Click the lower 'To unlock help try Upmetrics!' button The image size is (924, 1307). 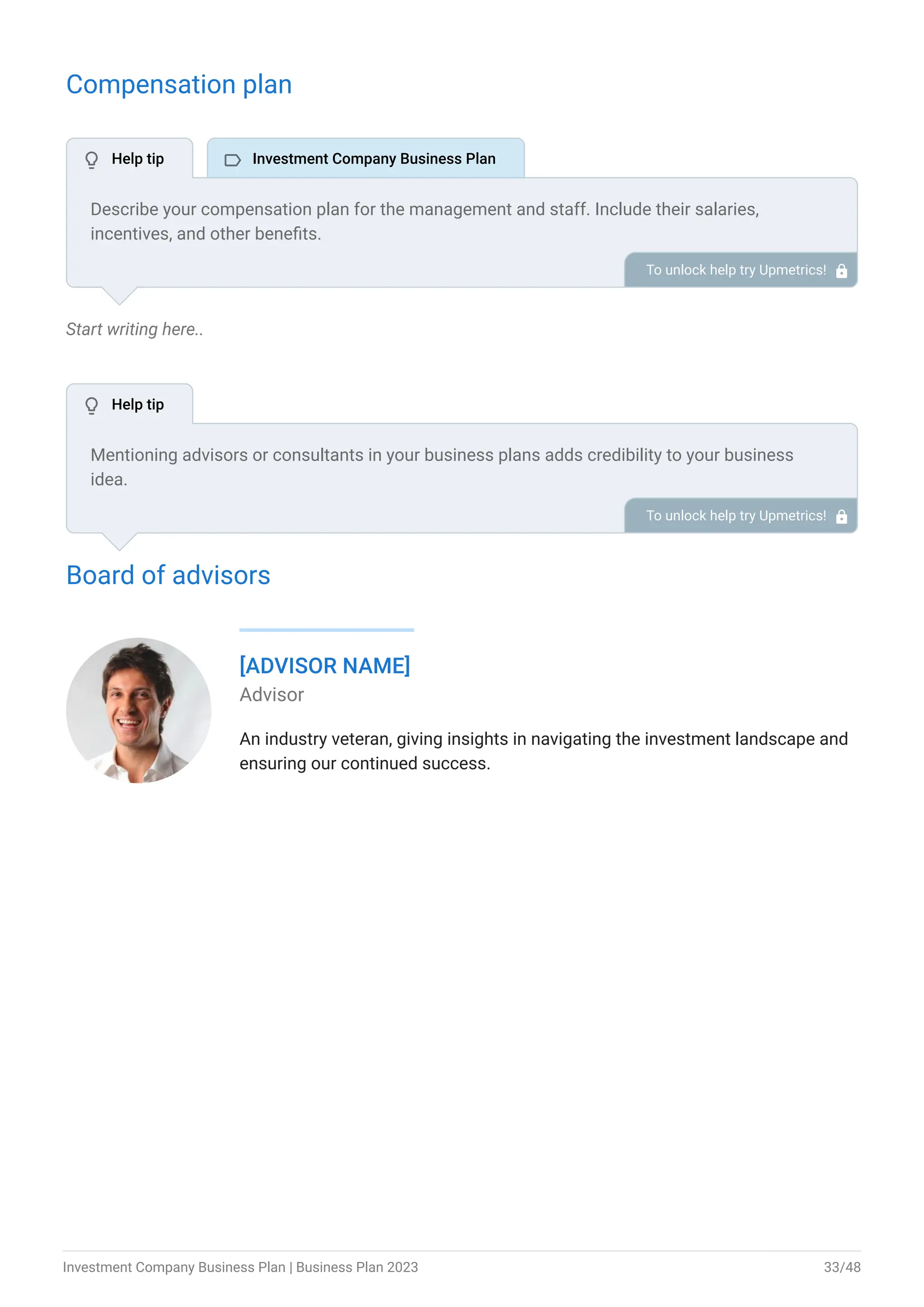[x=741, y=516]
